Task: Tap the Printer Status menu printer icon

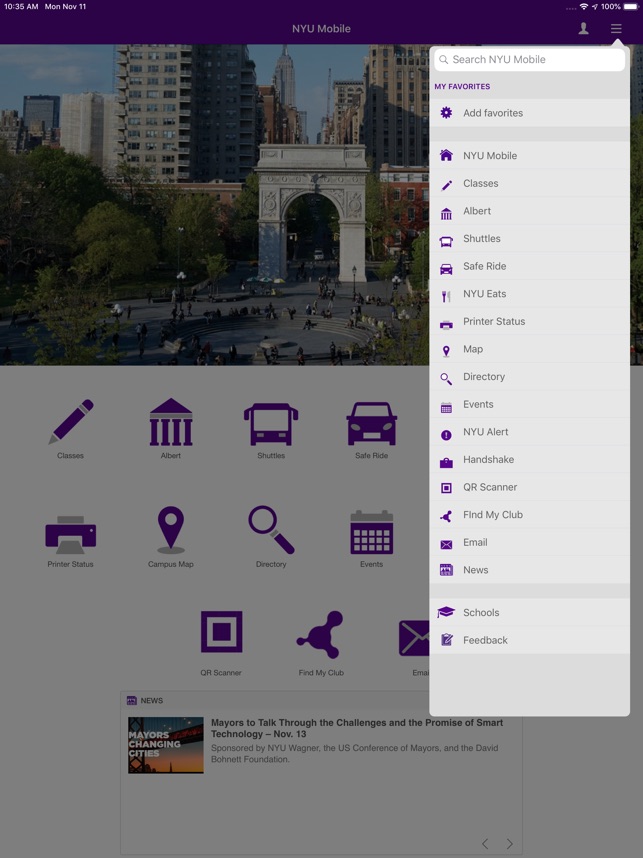Action: coord(446,324)
